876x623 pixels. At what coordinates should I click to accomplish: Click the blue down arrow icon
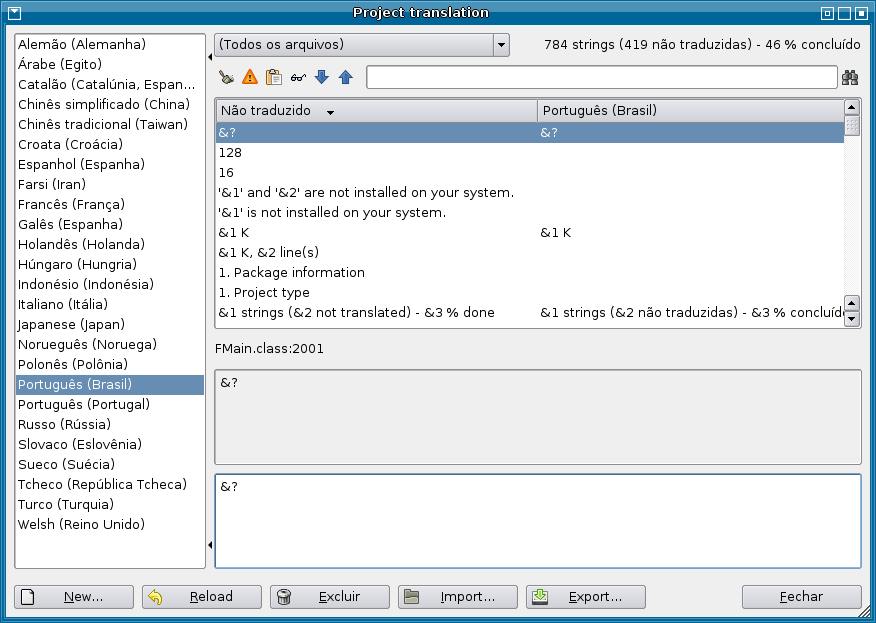[322, 77]
